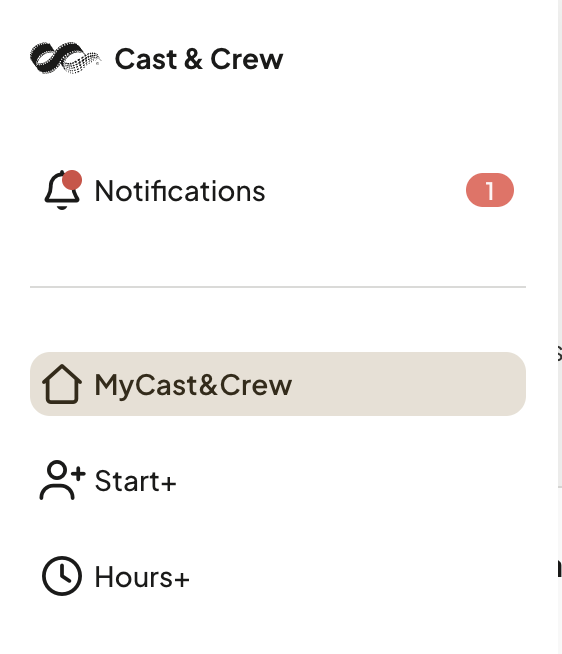The image size is (562, 654).
Task: Click the Hours+ text label
Action: point(142,577)
